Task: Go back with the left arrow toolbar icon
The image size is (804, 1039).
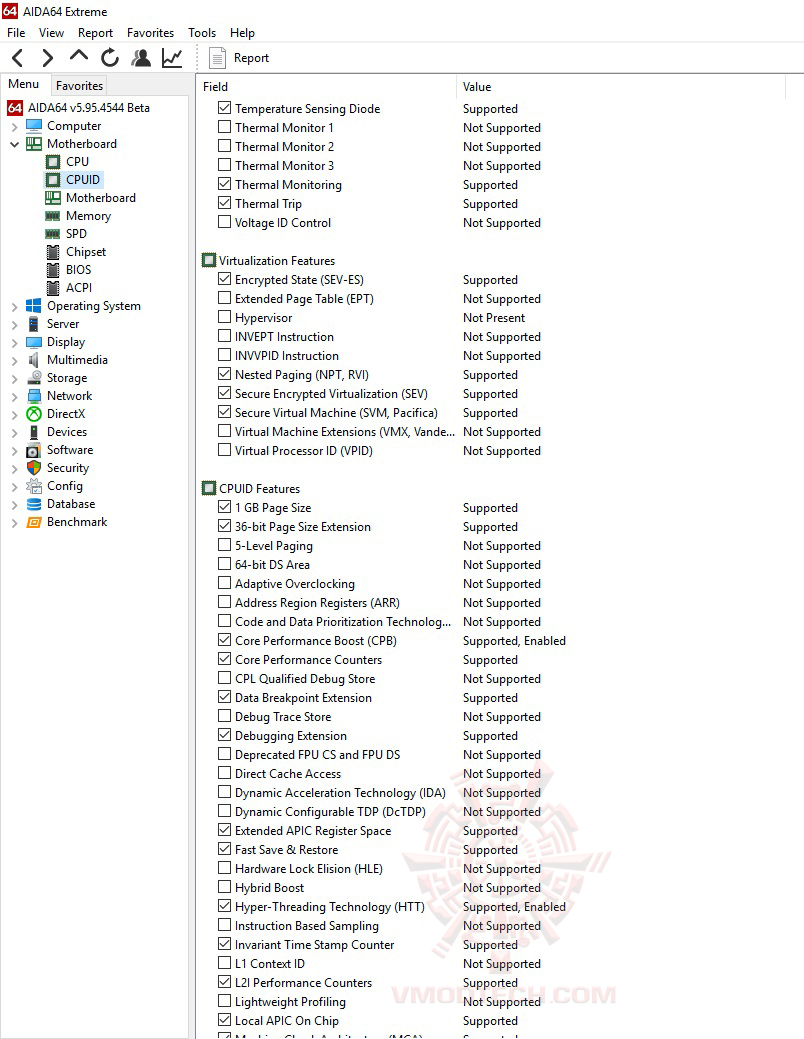Action: (x=18, y=58)
